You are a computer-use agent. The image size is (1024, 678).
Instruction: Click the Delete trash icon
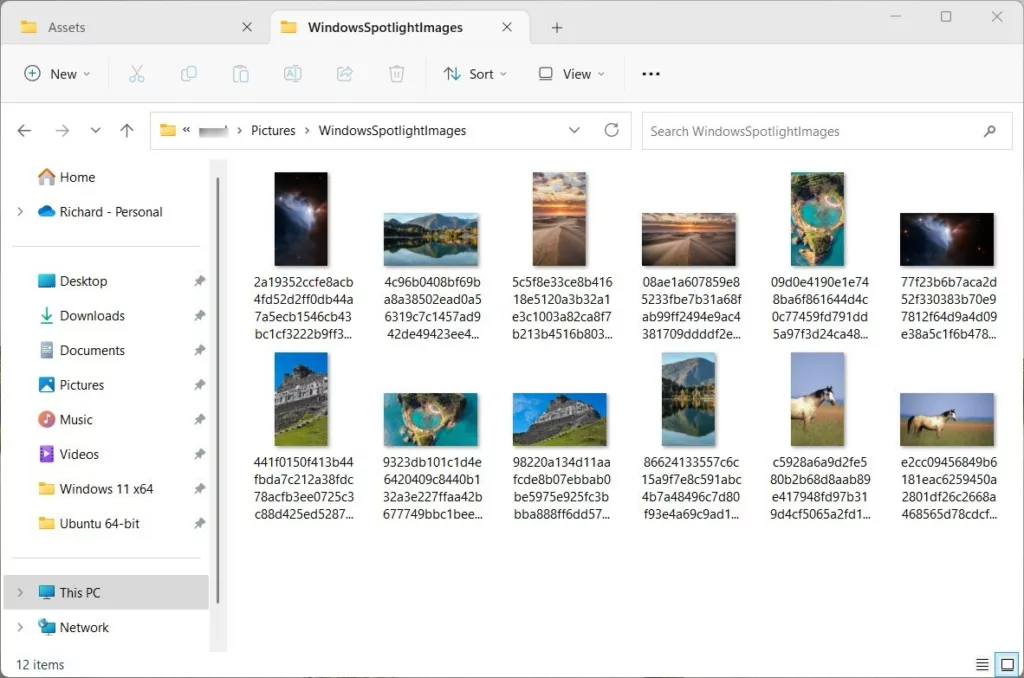point(396,74)
